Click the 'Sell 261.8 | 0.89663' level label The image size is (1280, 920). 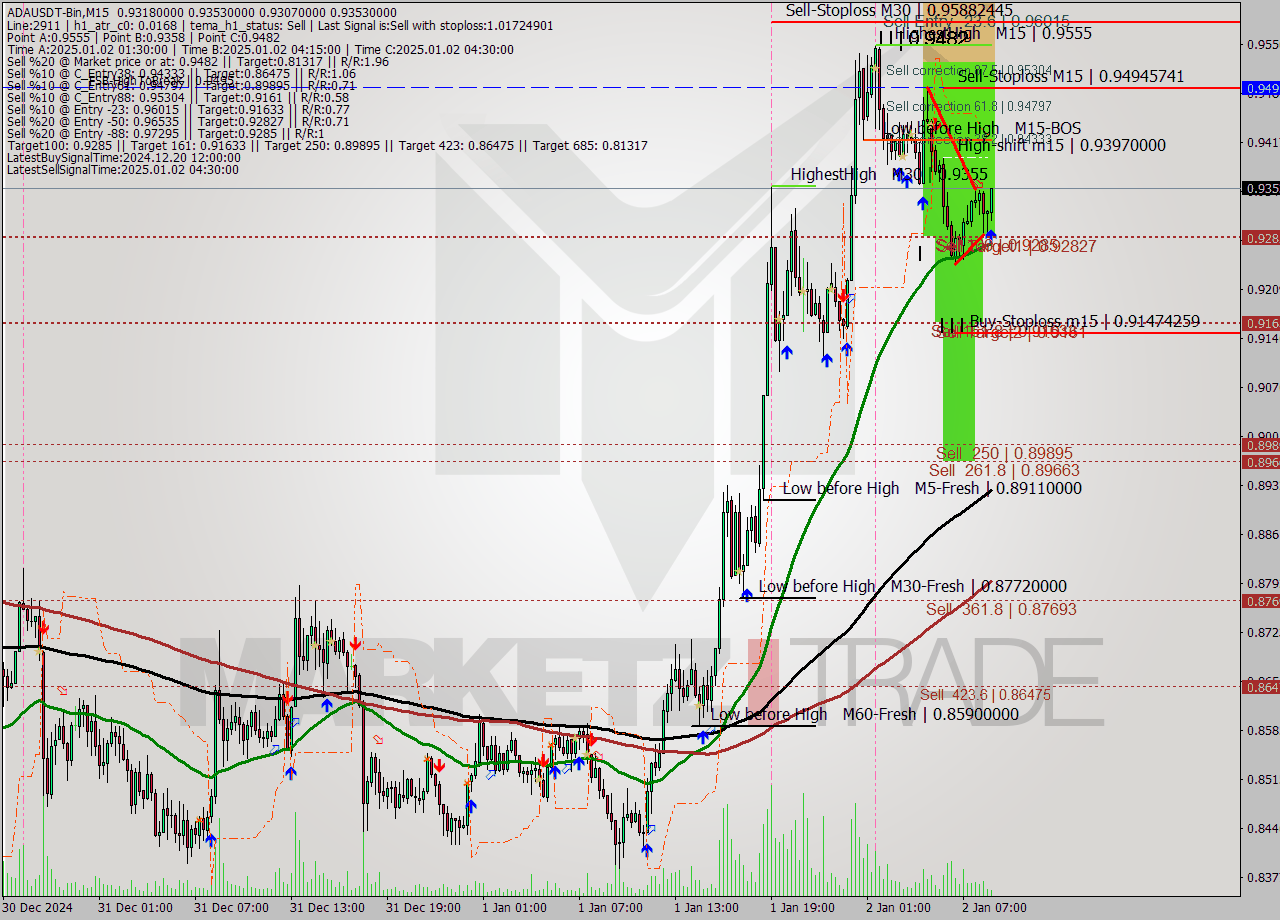tap(1004, 470)
